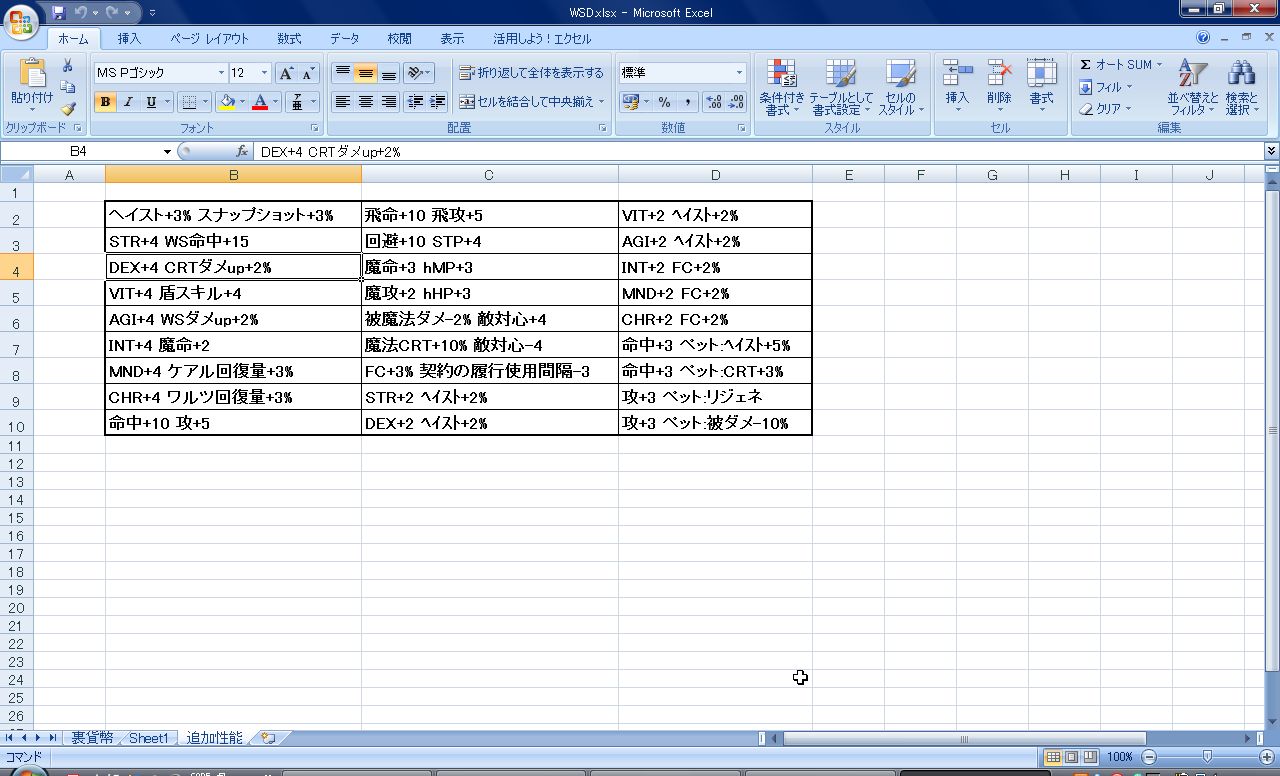Align cell text to the left
Image resolution: width=1280 pixels, height=776 pixels.
342,102
